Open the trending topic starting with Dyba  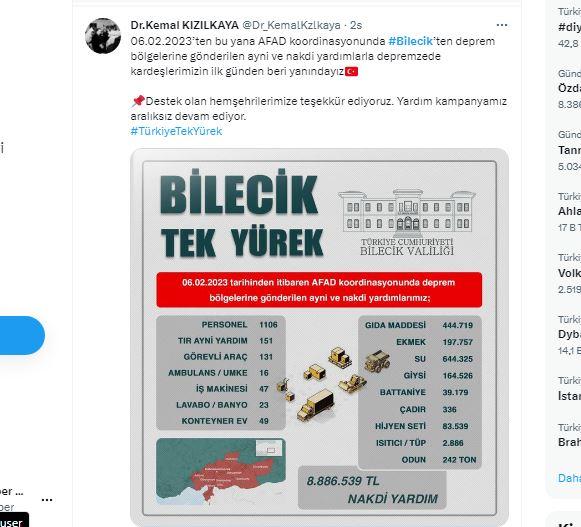click(x=569, y=335)
